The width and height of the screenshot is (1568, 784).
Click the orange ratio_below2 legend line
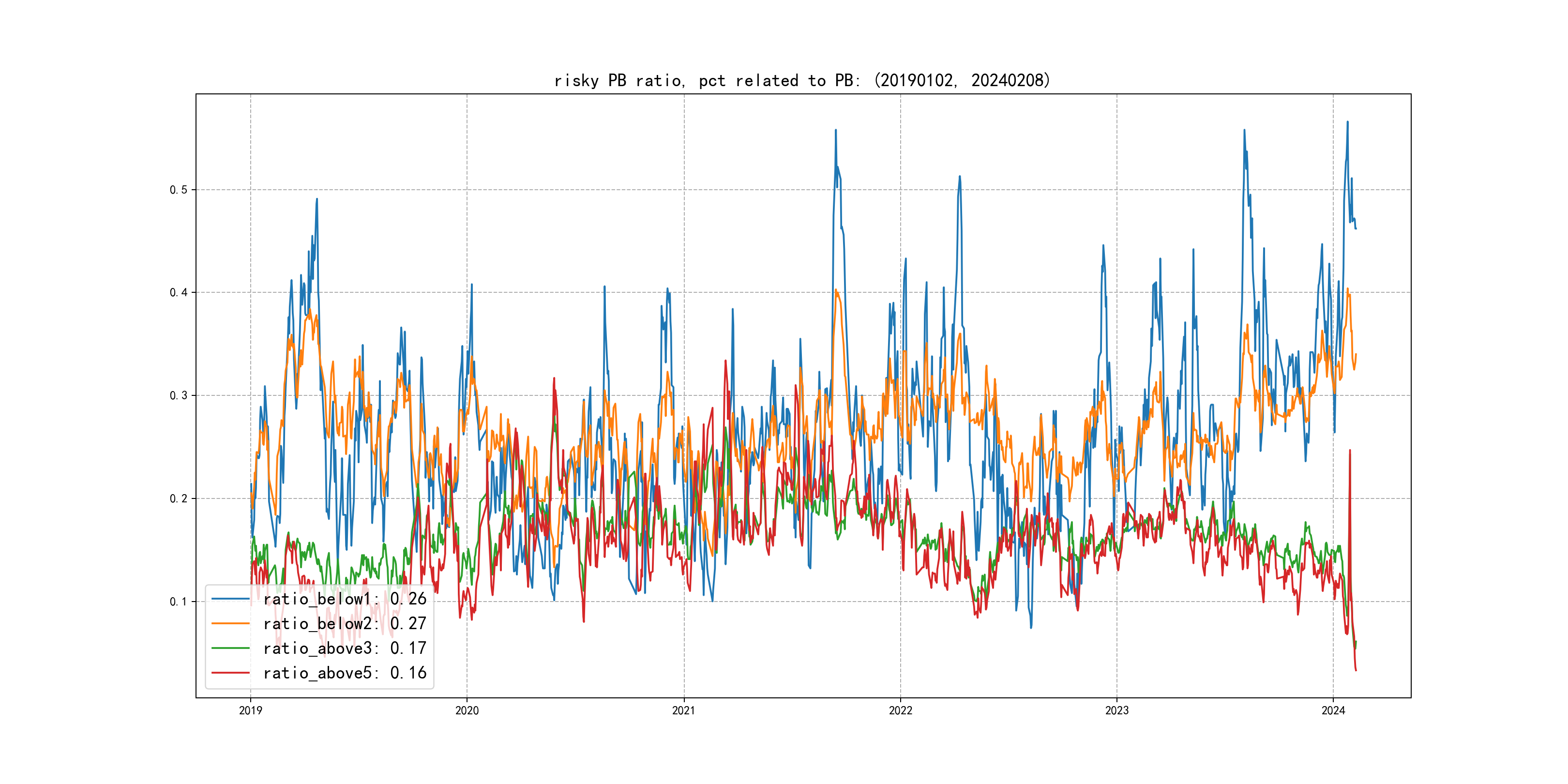230,623
